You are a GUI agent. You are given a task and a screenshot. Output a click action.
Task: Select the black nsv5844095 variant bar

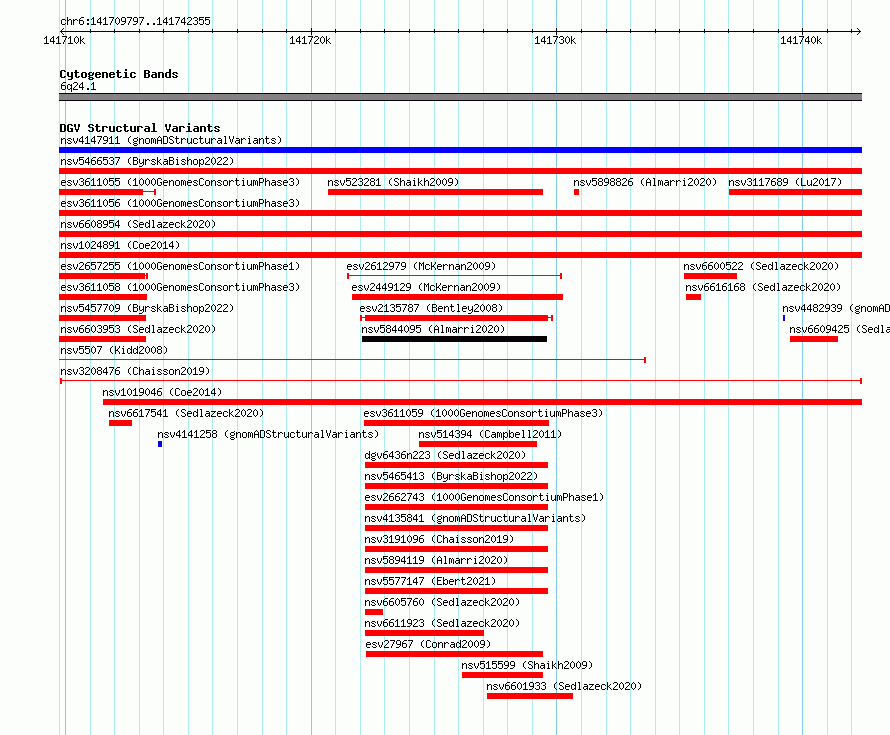coord(455,339)
